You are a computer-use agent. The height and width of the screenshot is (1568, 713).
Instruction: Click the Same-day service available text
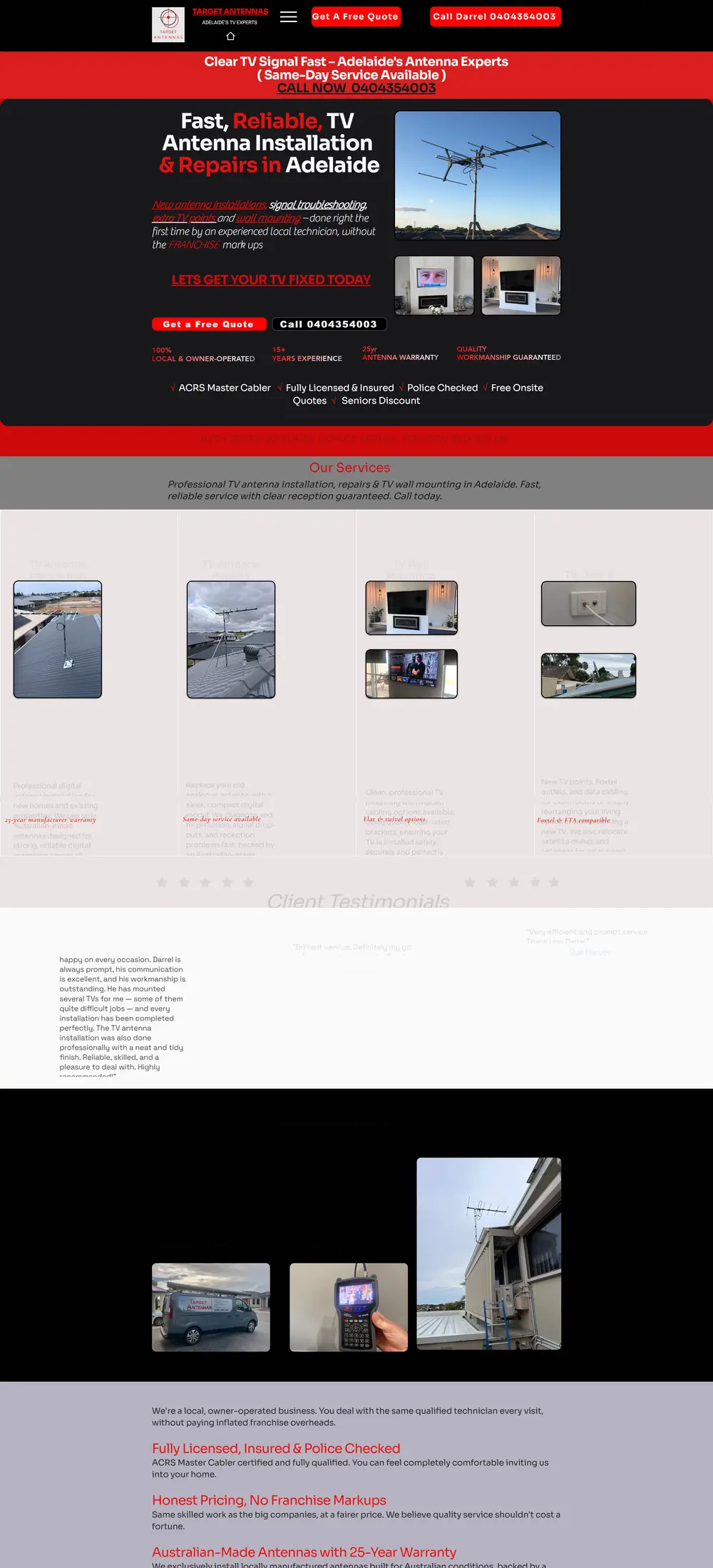point(222,819)
